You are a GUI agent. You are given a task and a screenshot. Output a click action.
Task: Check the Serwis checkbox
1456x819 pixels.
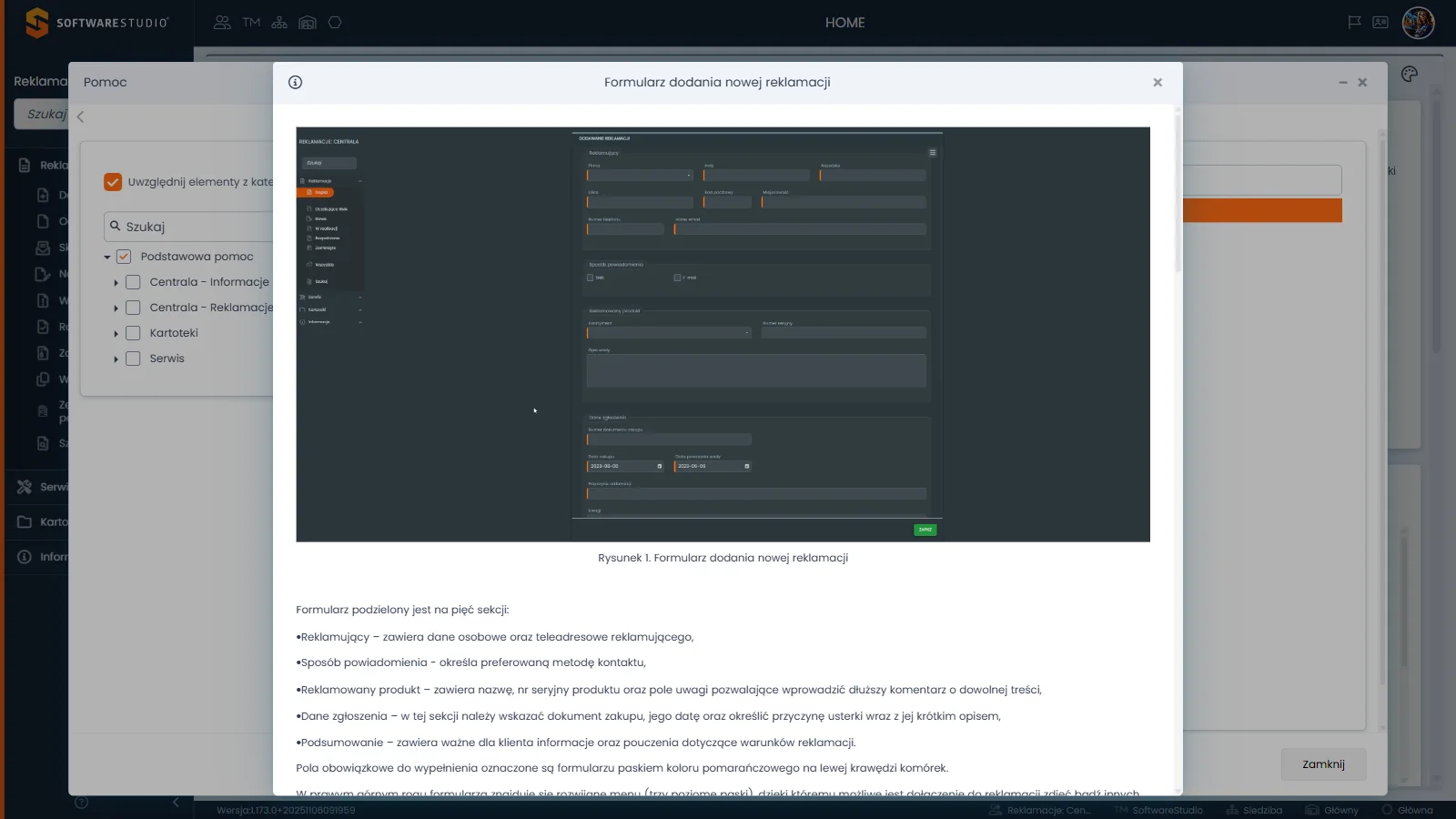[x=133, y=359]
